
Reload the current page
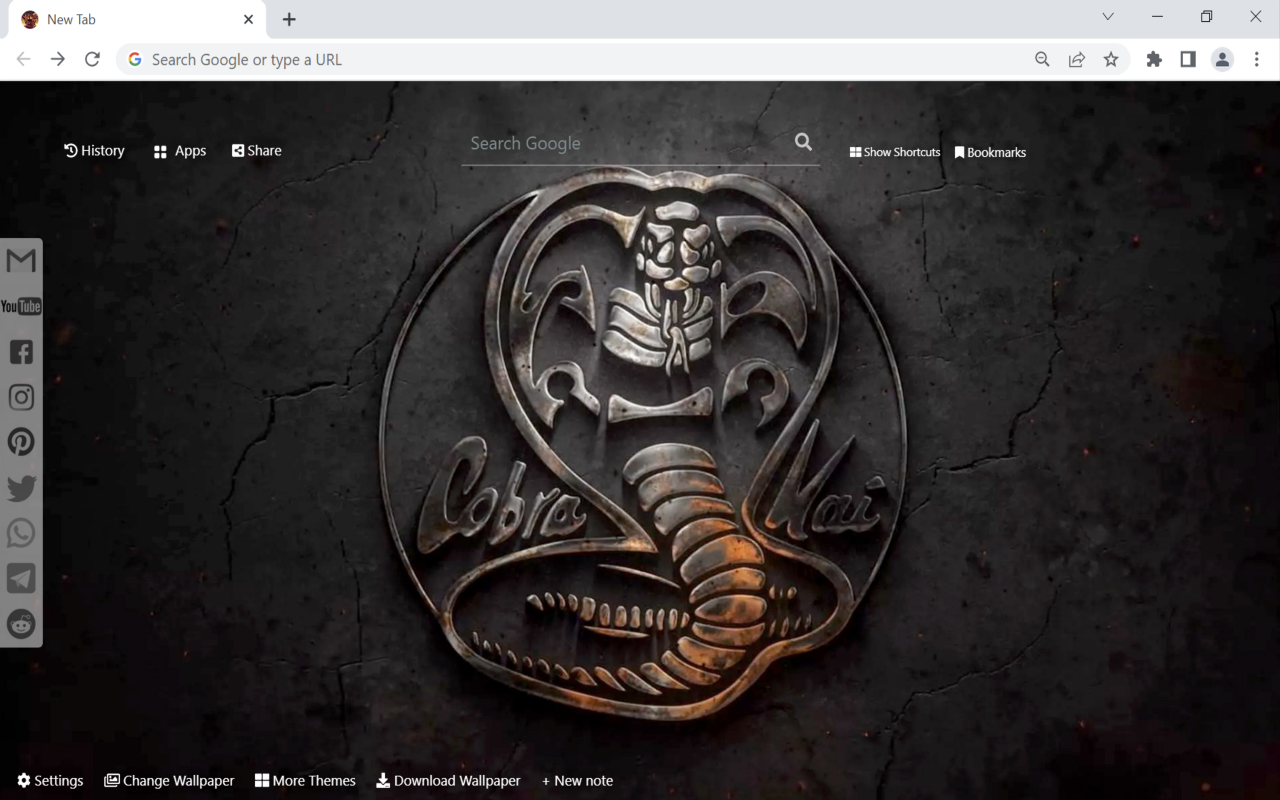point(92,60)
